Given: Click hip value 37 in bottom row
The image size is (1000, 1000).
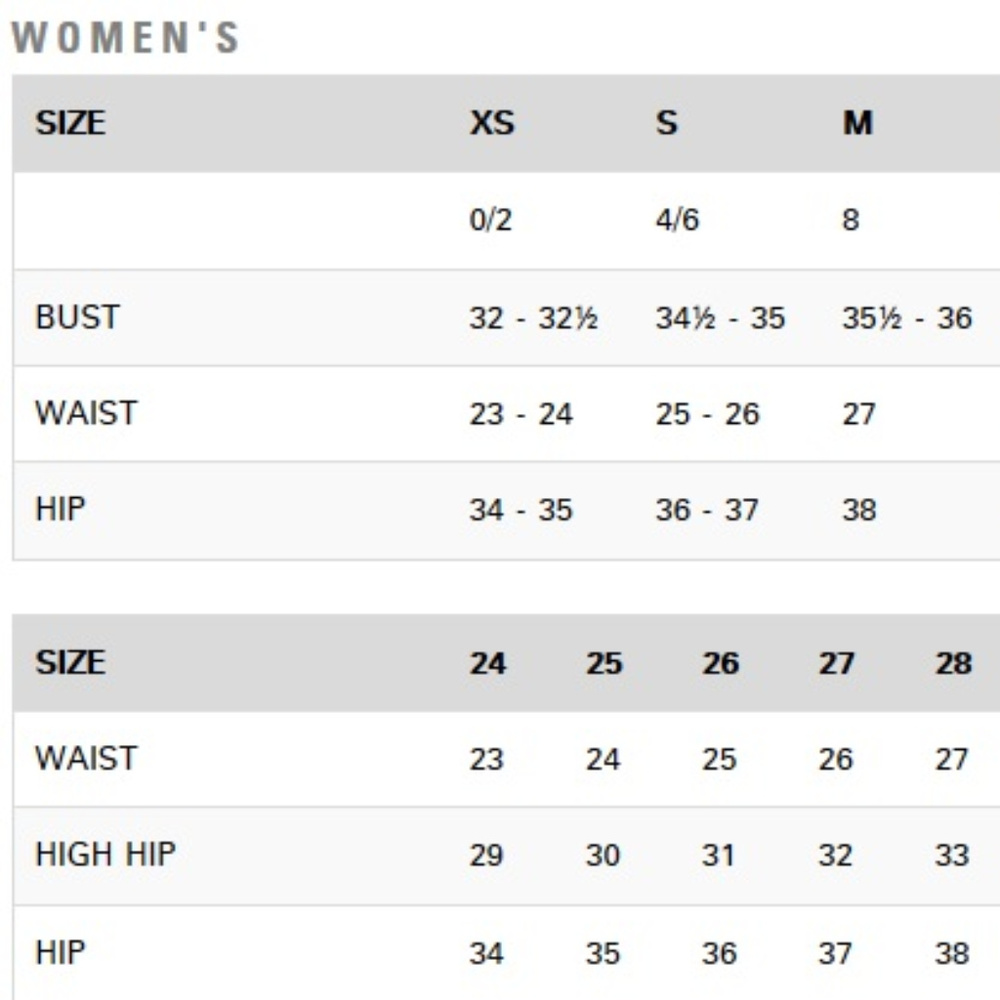Looking at the screenshot, I should (835, 953).
